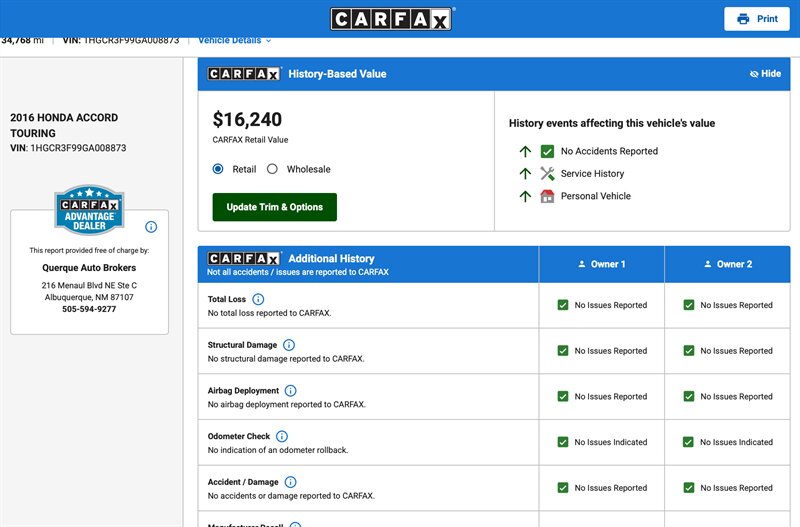Open Odometer Check info icon
Screen dimensions: 800x527
click(282, 437)
